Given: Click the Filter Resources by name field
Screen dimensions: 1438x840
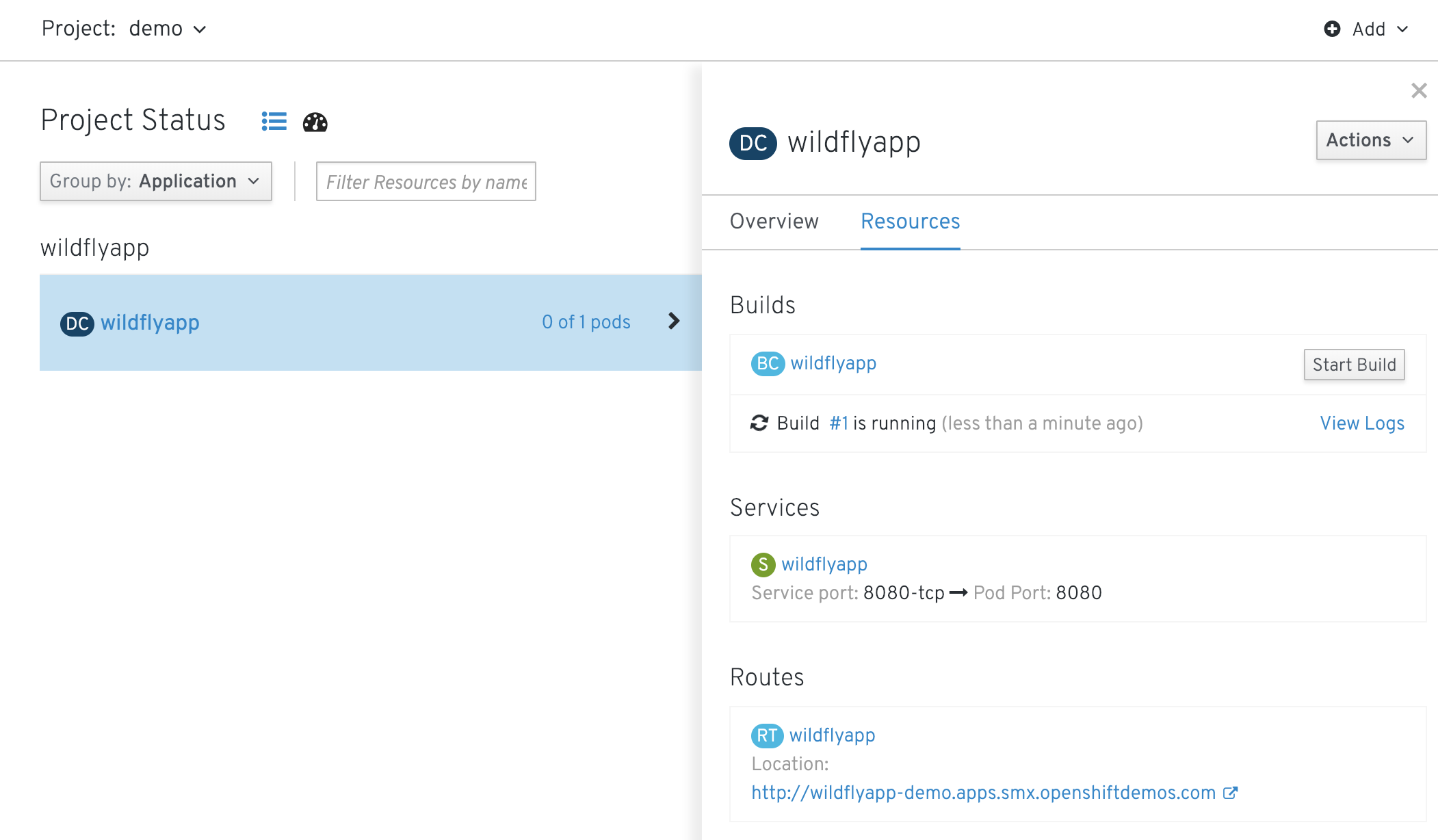Looking at the screenshot, I should click(426, 181).
